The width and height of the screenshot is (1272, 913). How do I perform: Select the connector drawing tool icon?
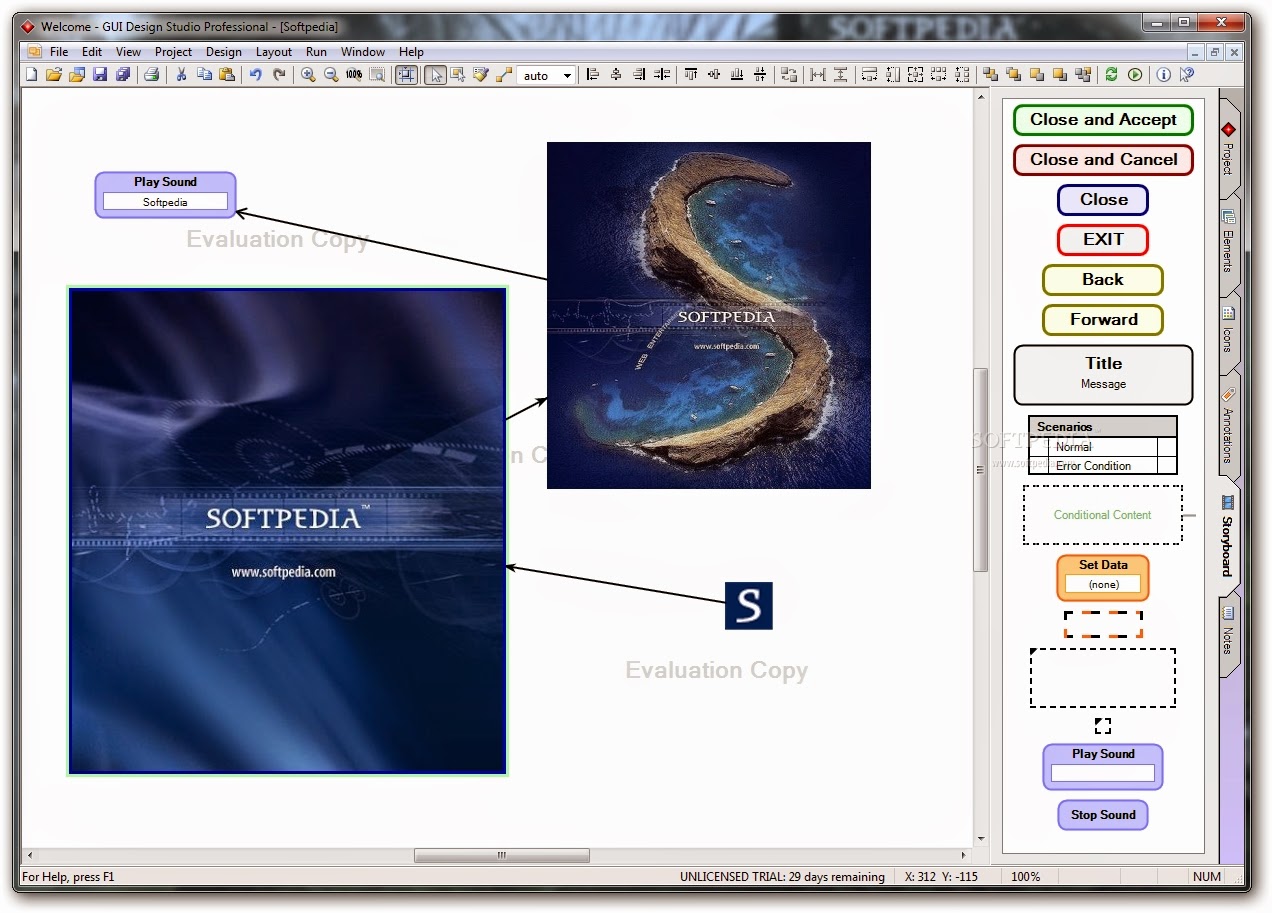pos(503,74)
